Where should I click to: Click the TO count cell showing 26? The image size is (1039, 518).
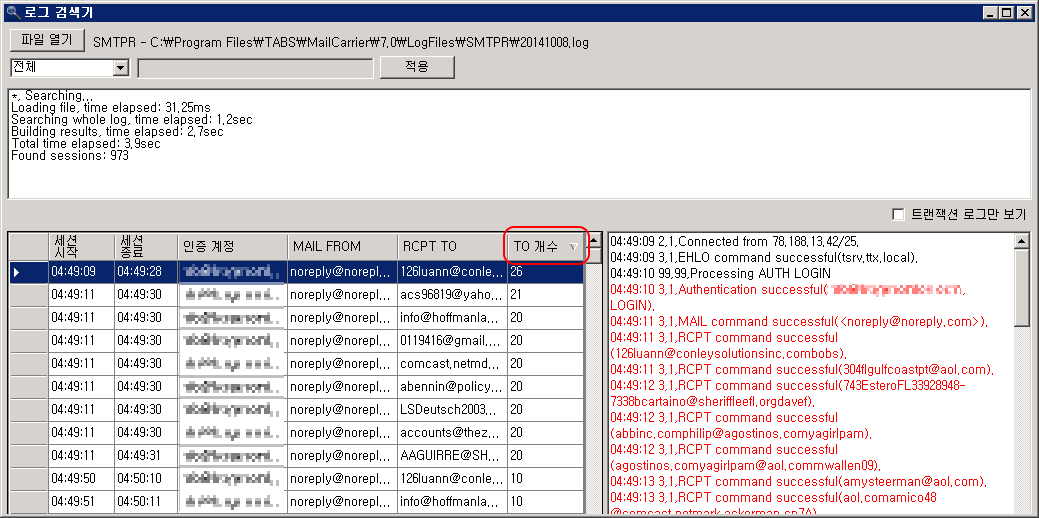[x=546, y=272]
